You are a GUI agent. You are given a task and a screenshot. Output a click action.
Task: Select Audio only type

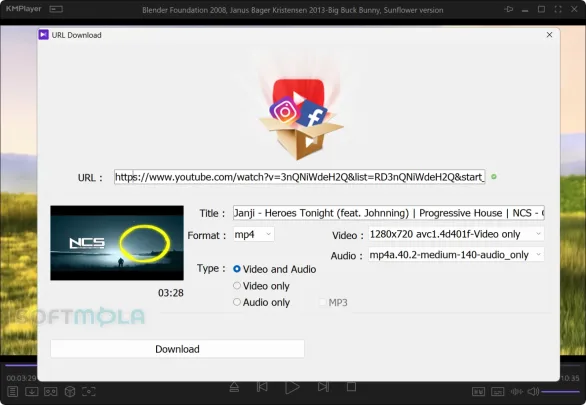coord(262,302)
